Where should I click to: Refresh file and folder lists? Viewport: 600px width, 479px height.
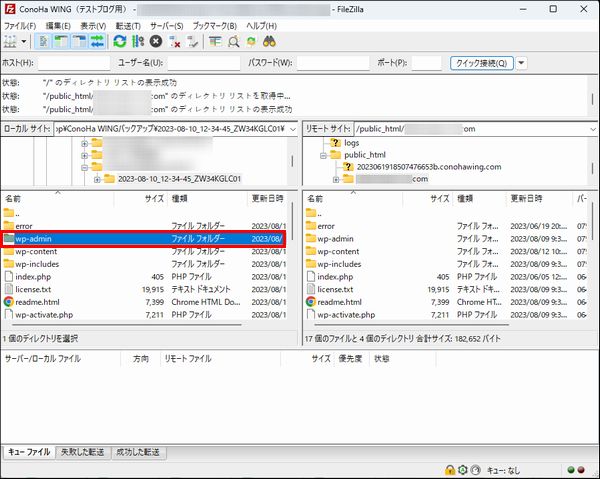[120, 41]
